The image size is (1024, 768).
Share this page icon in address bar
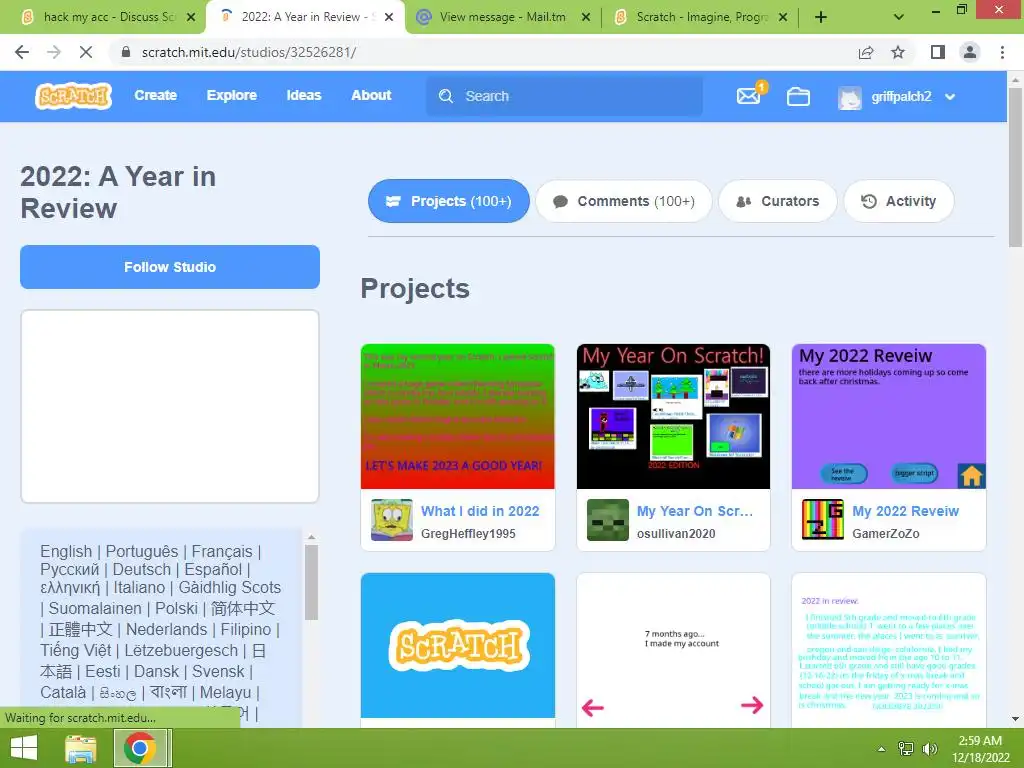coord(866,52)
